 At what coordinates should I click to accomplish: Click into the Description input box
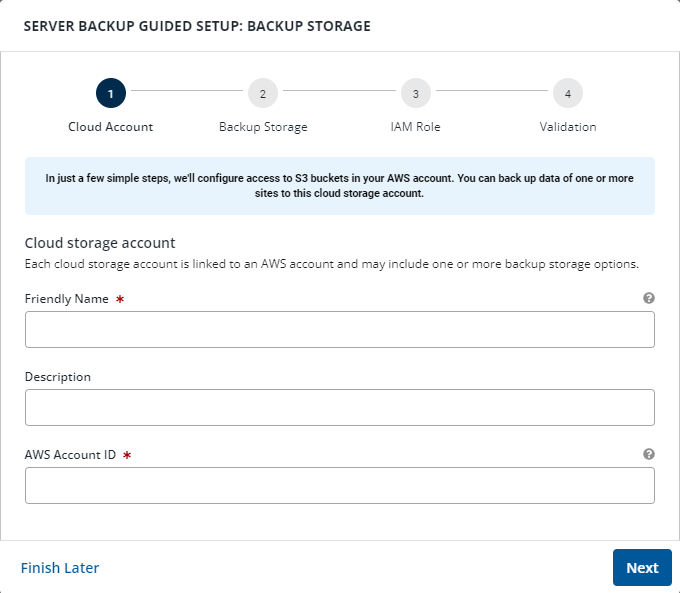point(339,407)
